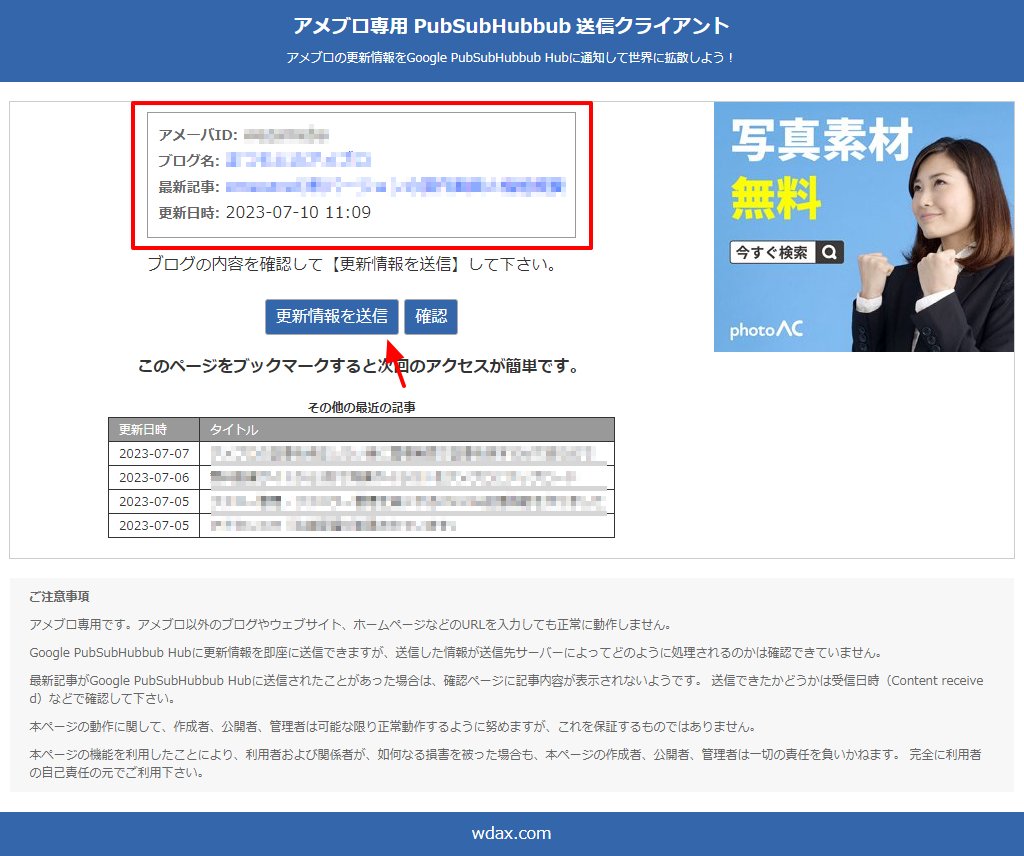
Task: Click the wdax.com footer link
Action: coord(511,833)
